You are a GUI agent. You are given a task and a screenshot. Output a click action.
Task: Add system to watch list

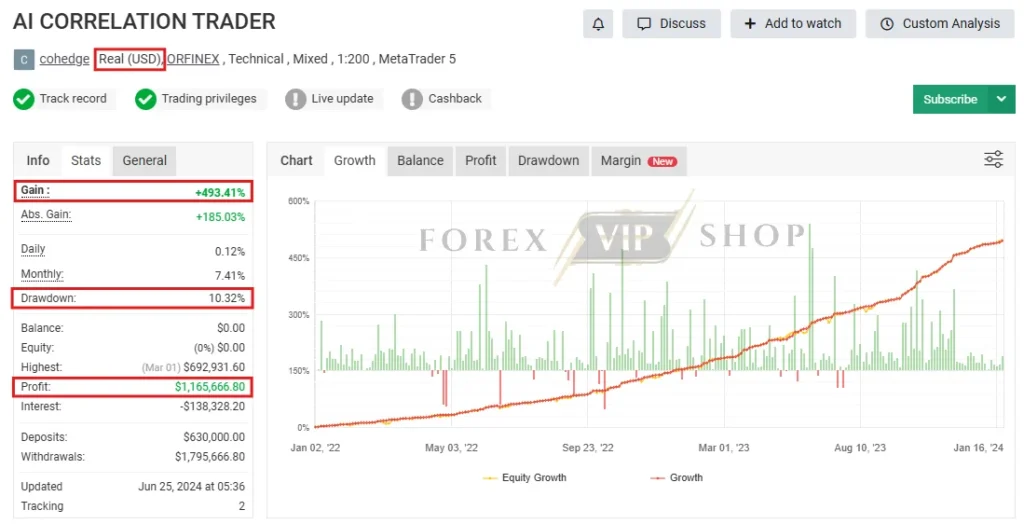[793, 24]
